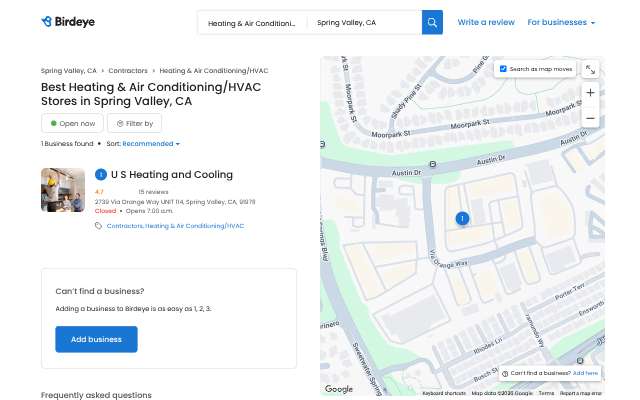This screenshot has width=640, height=400.
Task: Click the Contractors category tag link
Action: tap(125, 226)
